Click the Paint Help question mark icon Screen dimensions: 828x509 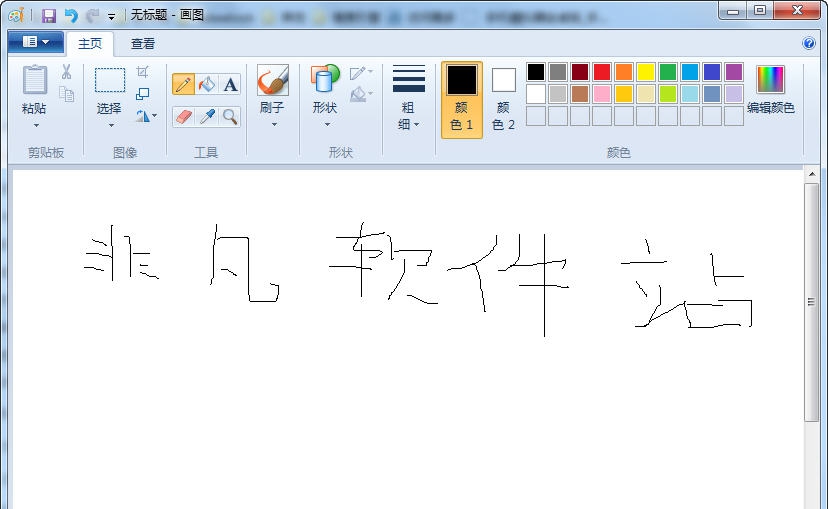[808, 43]
